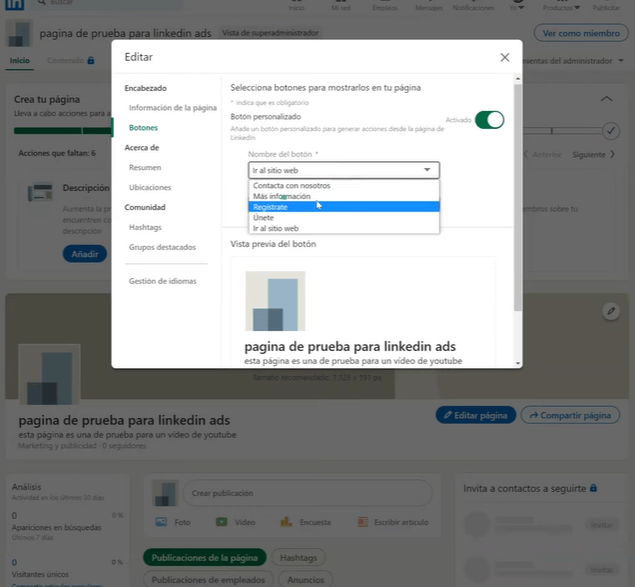Click the 'Editar página' button

(475, 415)
